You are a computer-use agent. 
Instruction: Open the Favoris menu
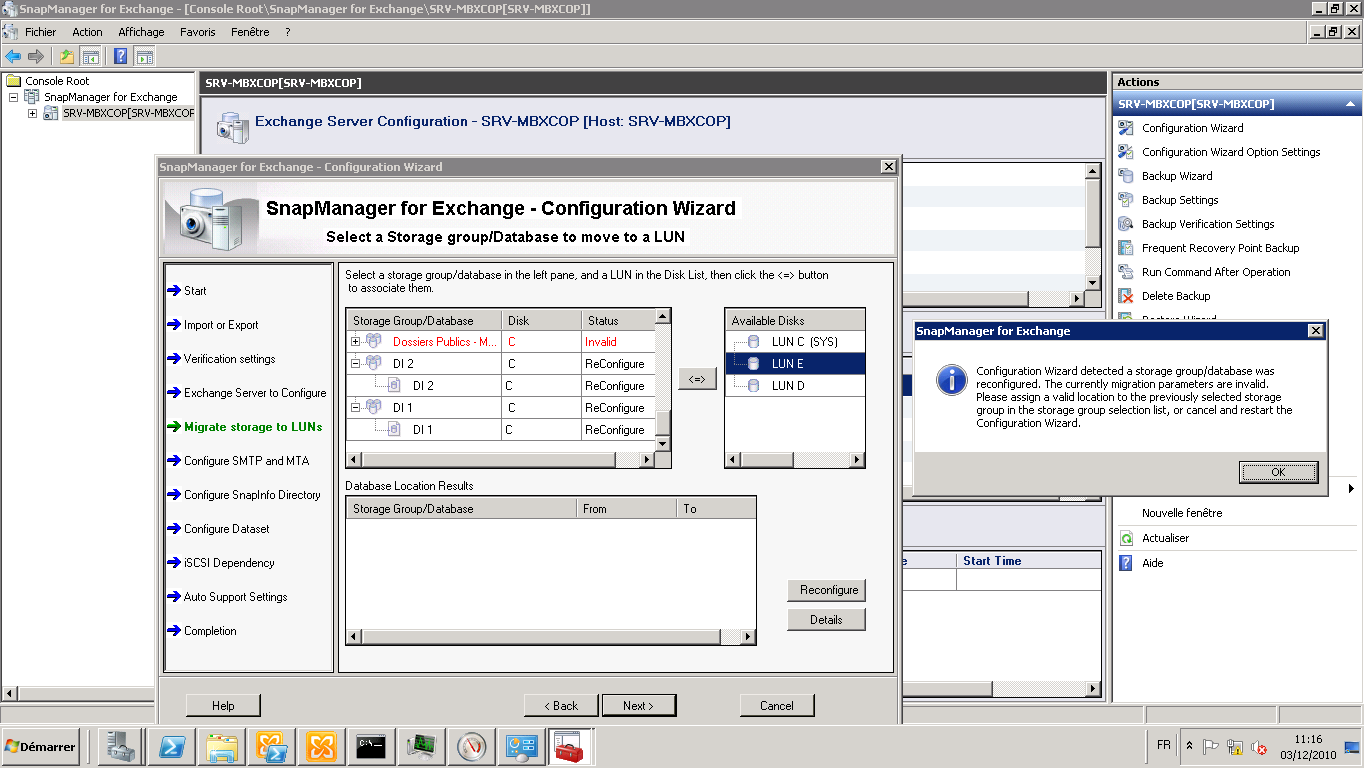[x=197, y=32]
